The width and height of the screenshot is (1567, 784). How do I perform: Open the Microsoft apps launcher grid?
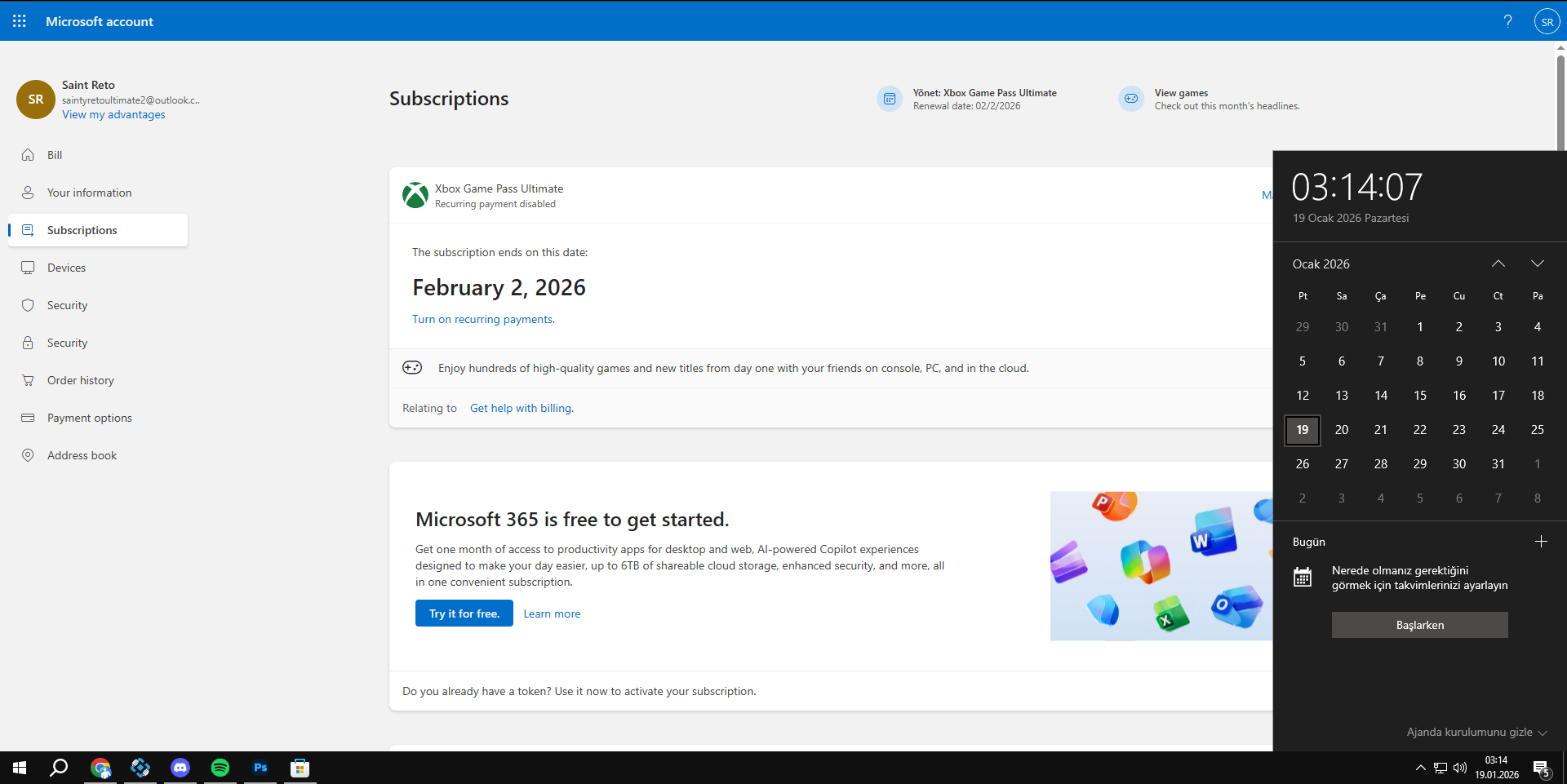pyautogui.click(x=20, y=21)
